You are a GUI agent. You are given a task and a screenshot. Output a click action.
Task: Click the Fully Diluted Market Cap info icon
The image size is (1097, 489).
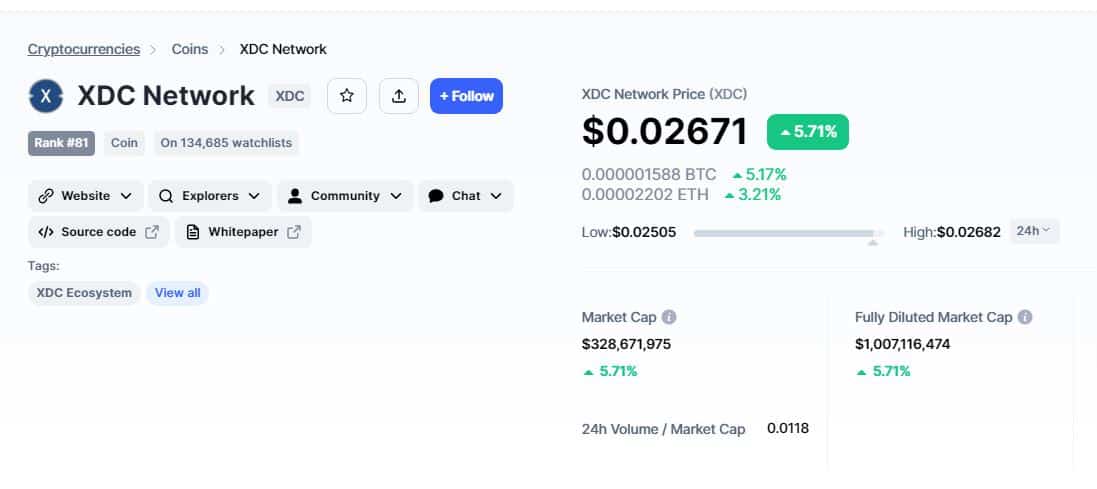point(1025,317)
